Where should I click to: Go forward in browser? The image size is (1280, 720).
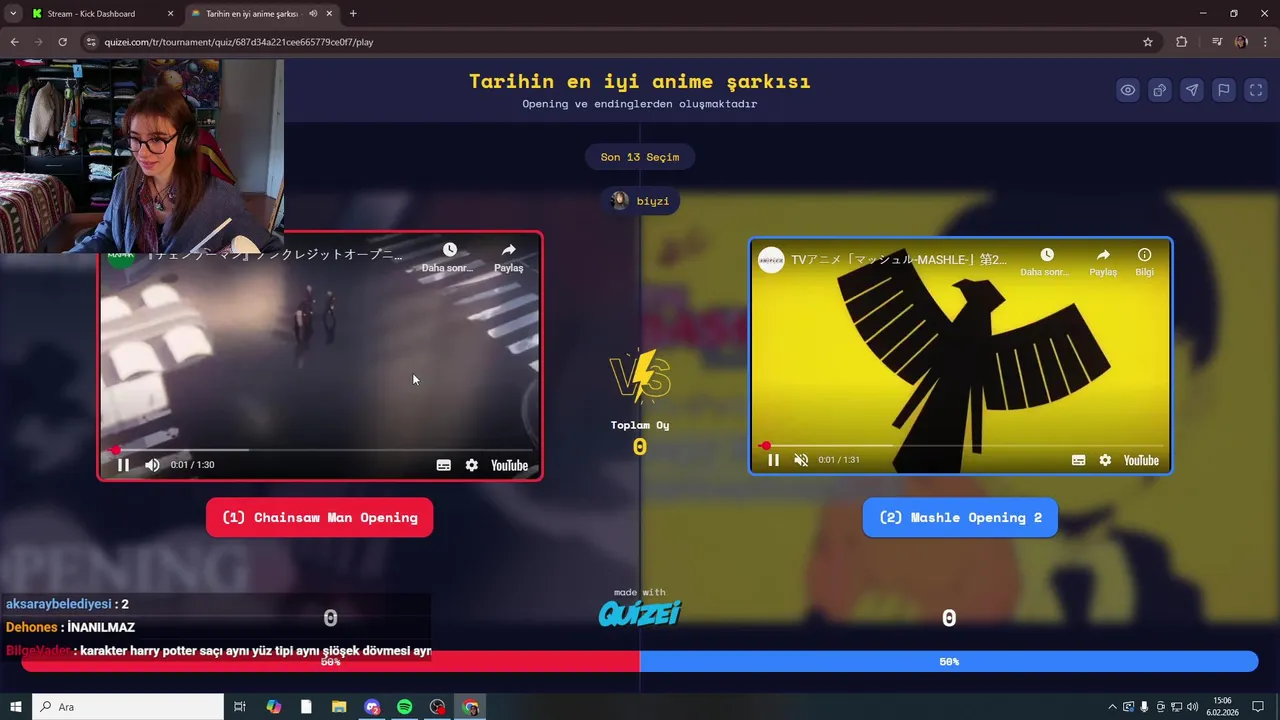click(x=38, y=42)
